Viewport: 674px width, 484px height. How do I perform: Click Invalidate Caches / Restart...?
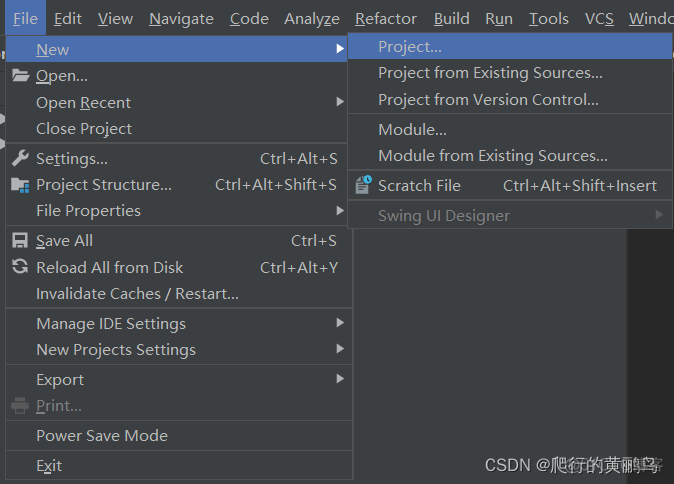tap(137, 294)
